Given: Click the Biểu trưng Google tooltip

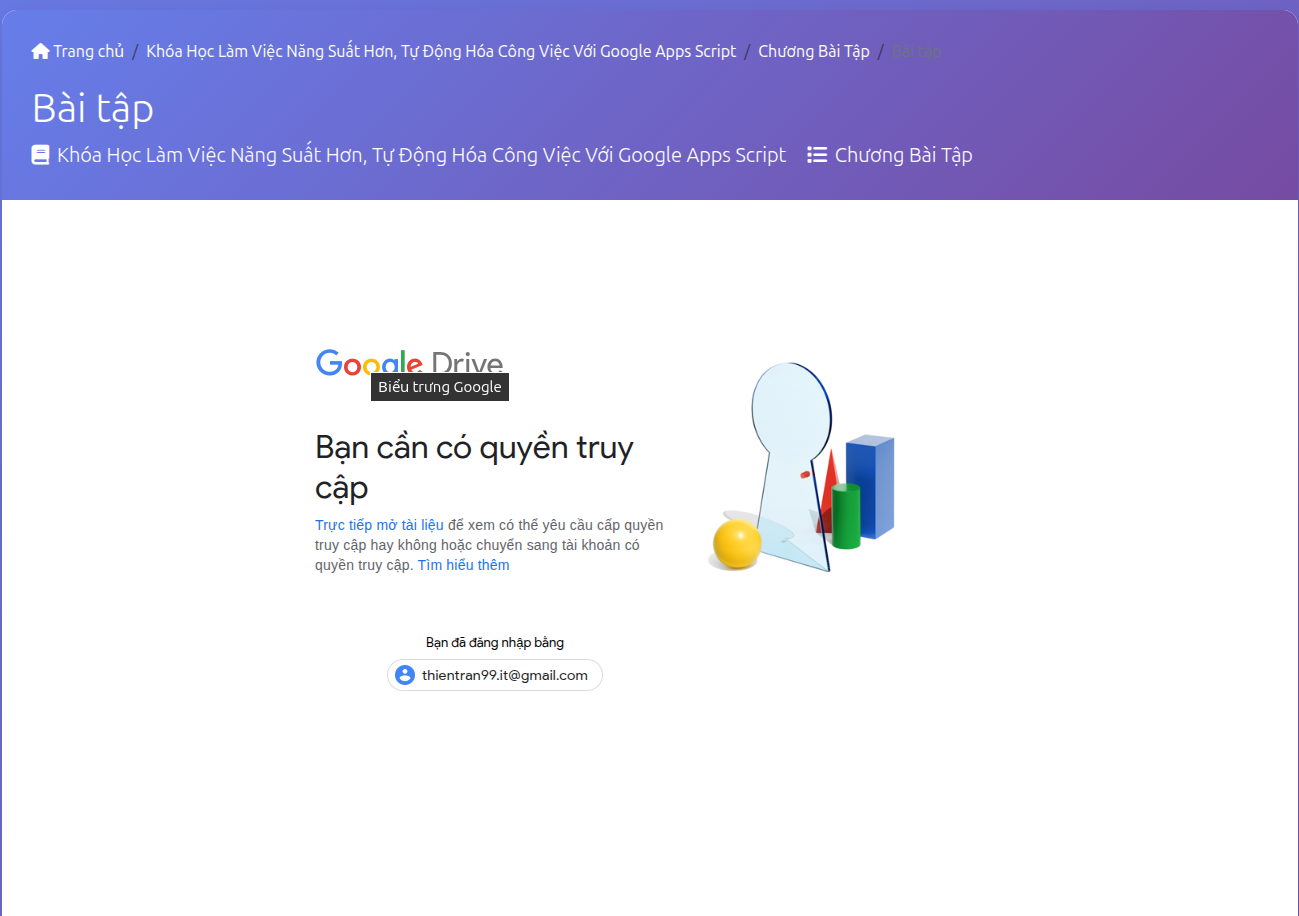Looking at the screenshot, I should (x=440, y=387).
